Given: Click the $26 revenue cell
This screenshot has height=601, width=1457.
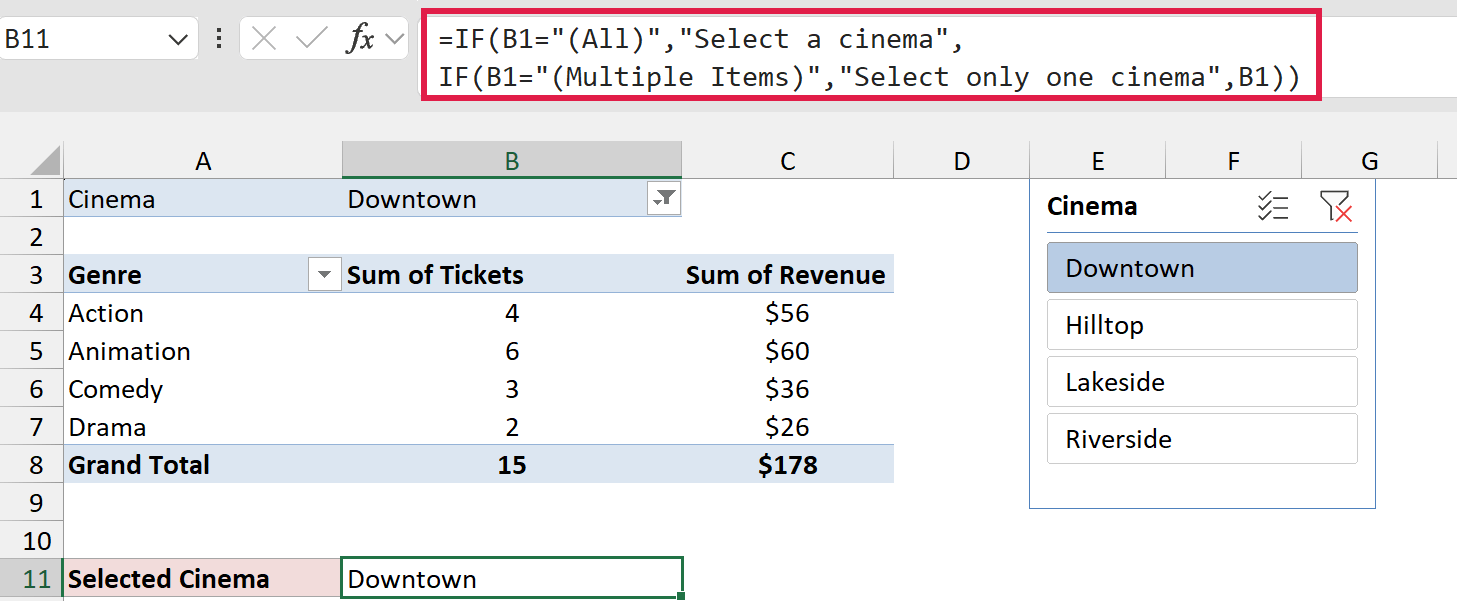Looking at the screenshot, I should [x=788, y=427].
